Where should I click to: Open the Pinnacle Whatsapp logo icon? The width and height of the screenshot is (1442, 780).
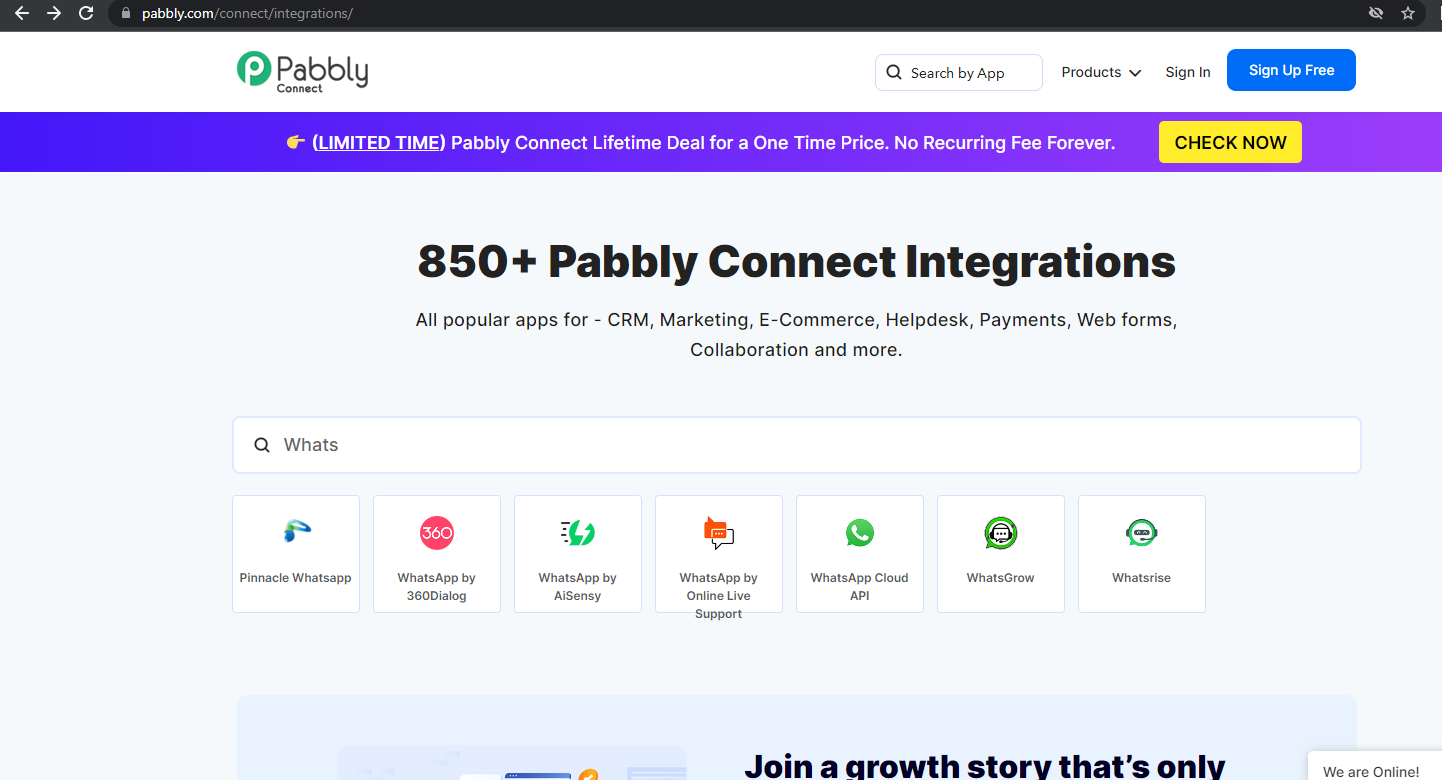(296, 532)
